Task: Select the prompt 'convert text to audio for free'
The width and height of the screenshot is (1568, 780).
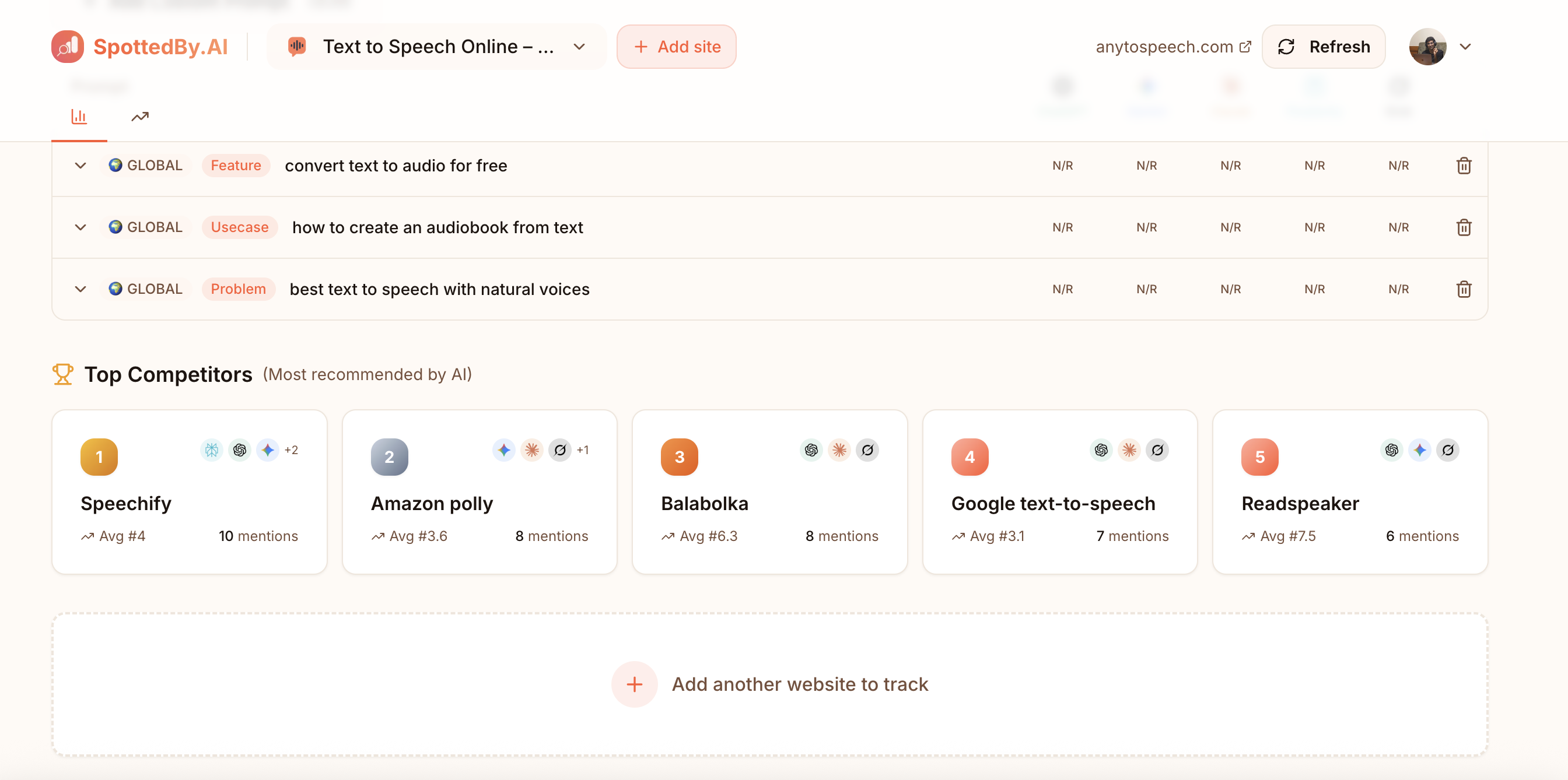Action: click(396, 166)
